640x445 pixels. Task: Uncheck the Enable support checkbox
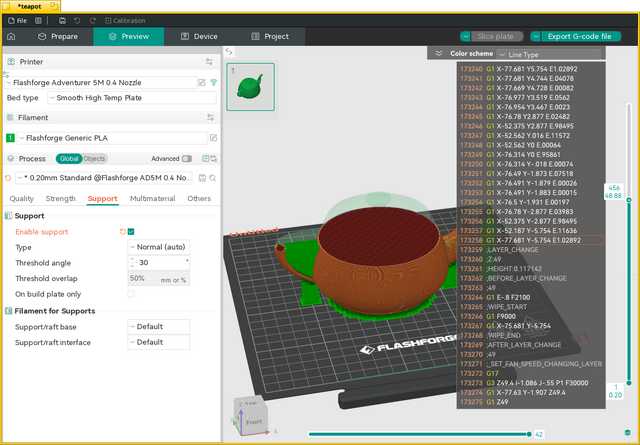pos(131,231)
